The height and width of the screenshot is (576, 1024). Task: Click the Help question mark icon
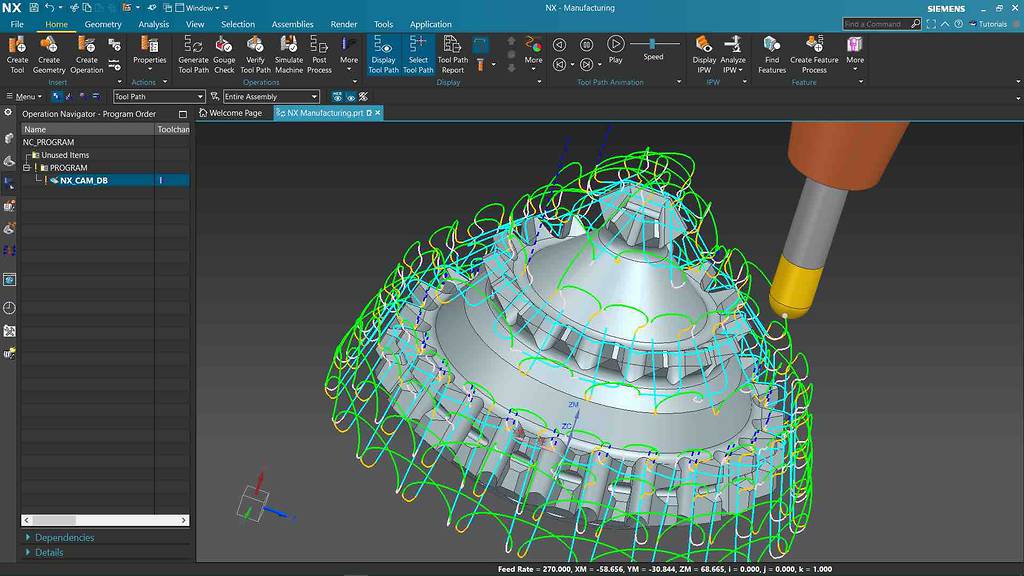[958, 24]
